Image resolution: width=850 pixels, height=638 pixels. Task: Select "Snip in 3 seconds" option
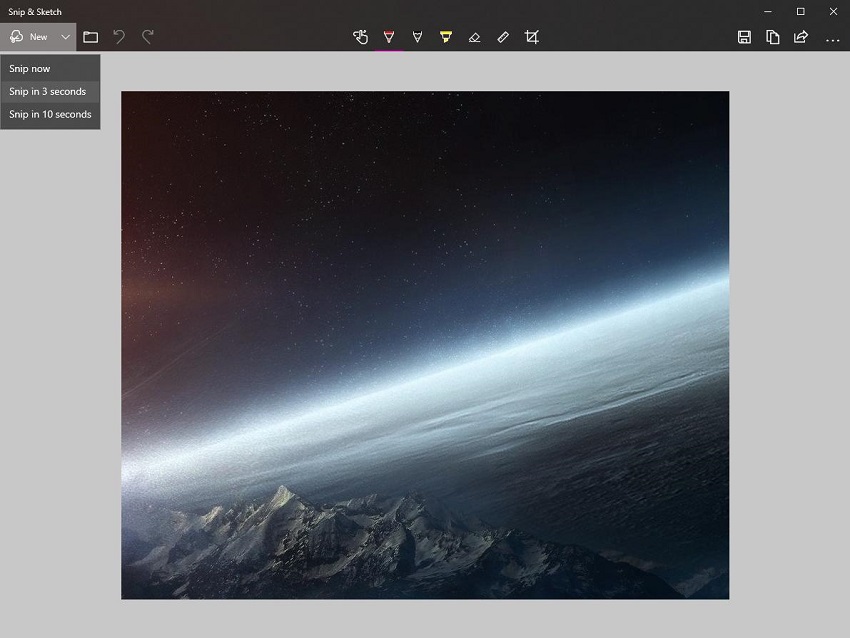click(48, 91)
